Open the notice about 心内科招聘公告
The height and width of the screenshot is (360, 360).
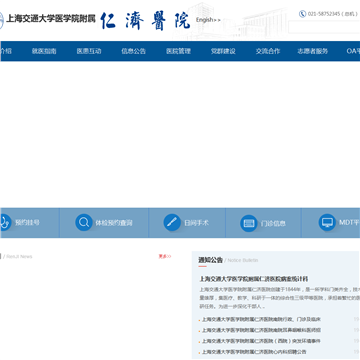[x=254, y=352]
